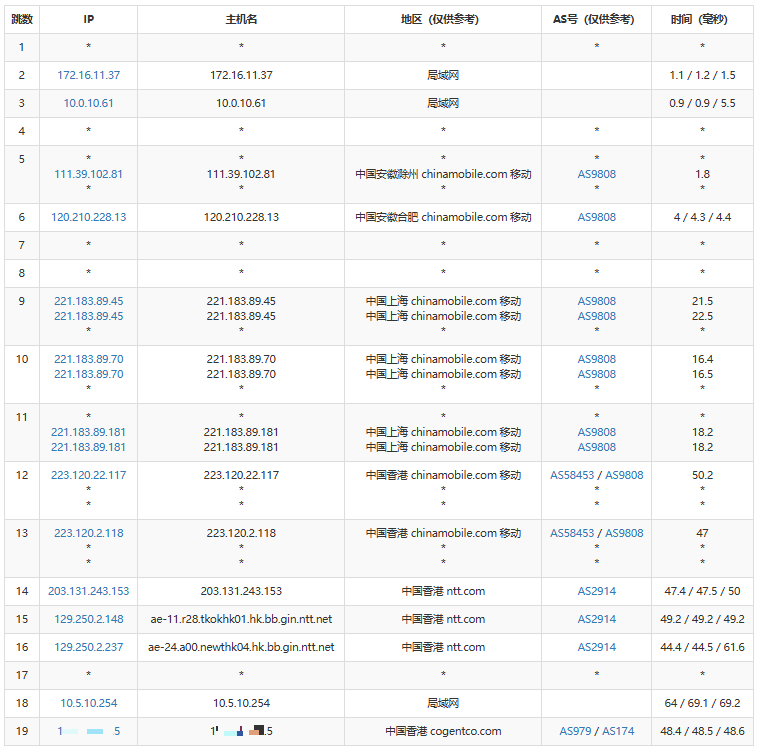Screen dimensions: 758x751
Task: Open the 223.120.2.118 IP link in hop 13
Action: pos(89,533)
